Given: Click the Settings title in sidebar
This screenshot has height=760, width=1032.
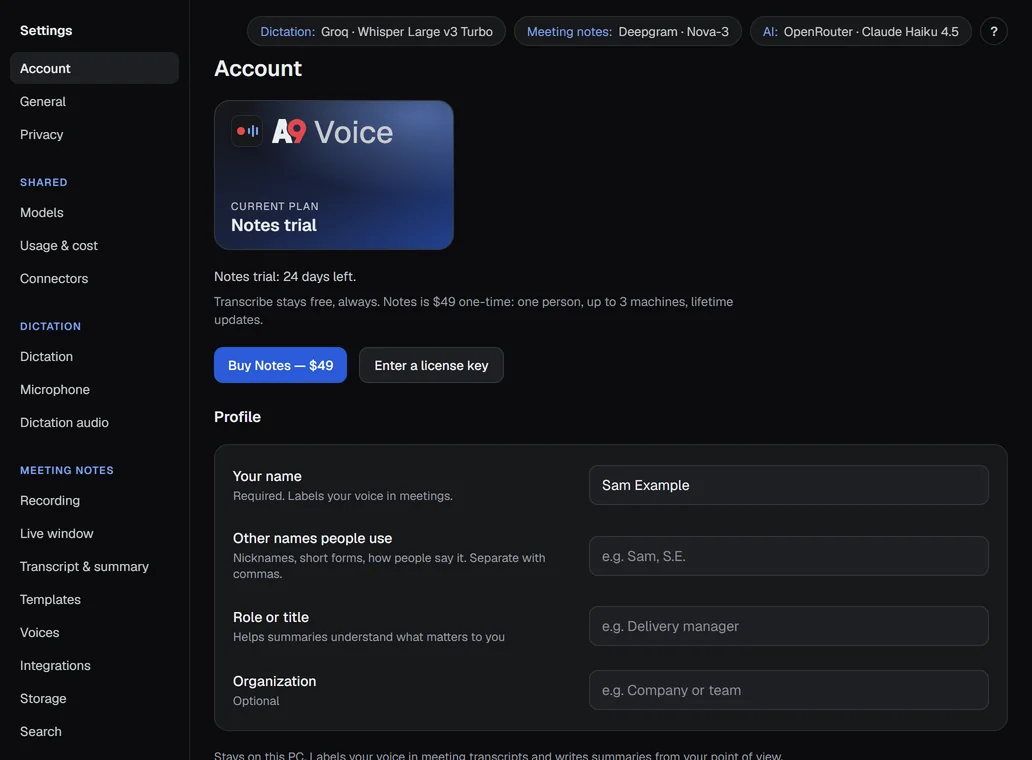Looking at the screenshot, I should (46, 30).
